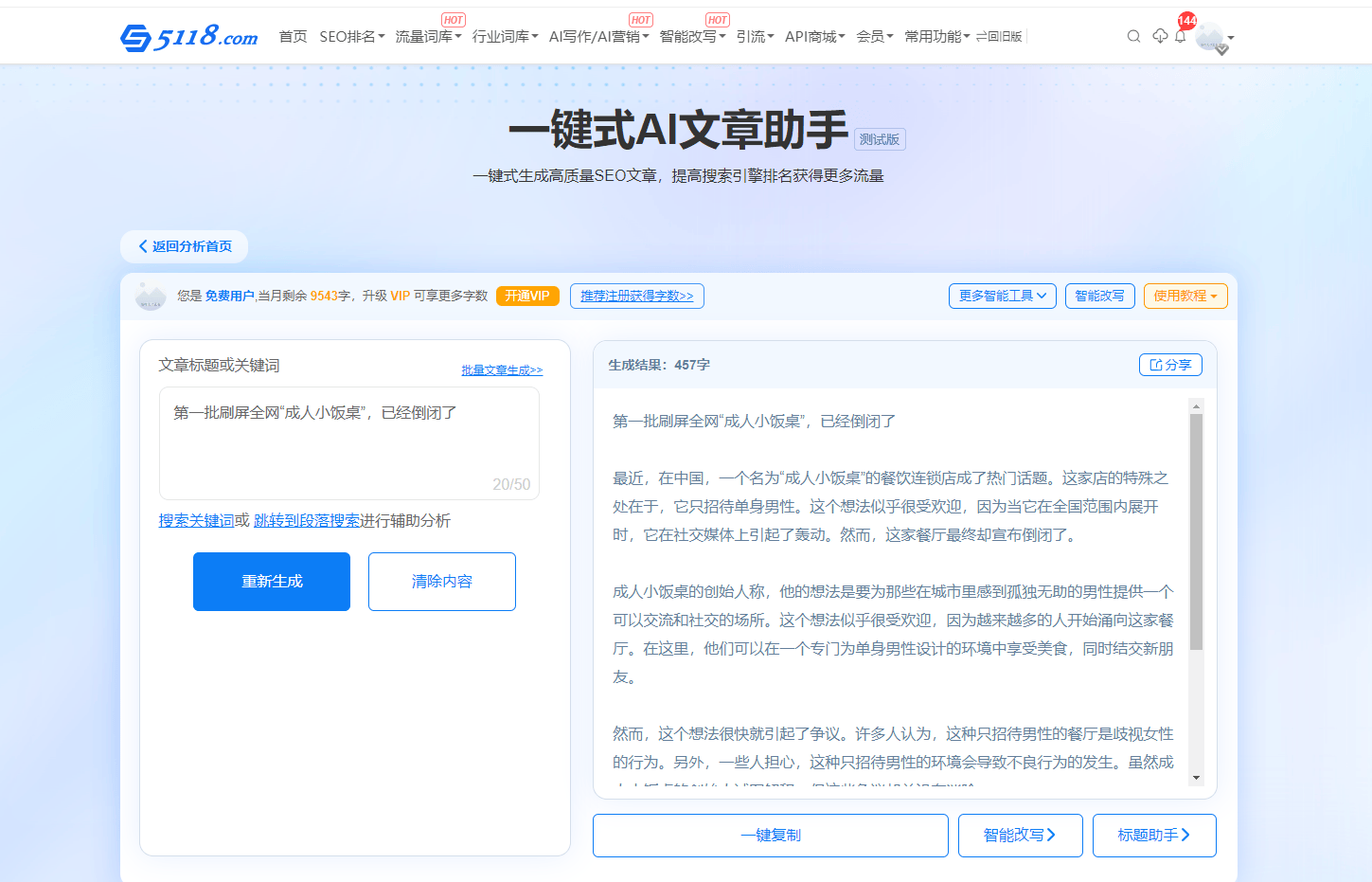
Task: Open the search magnifier icon in the header
Action: 1133,37
